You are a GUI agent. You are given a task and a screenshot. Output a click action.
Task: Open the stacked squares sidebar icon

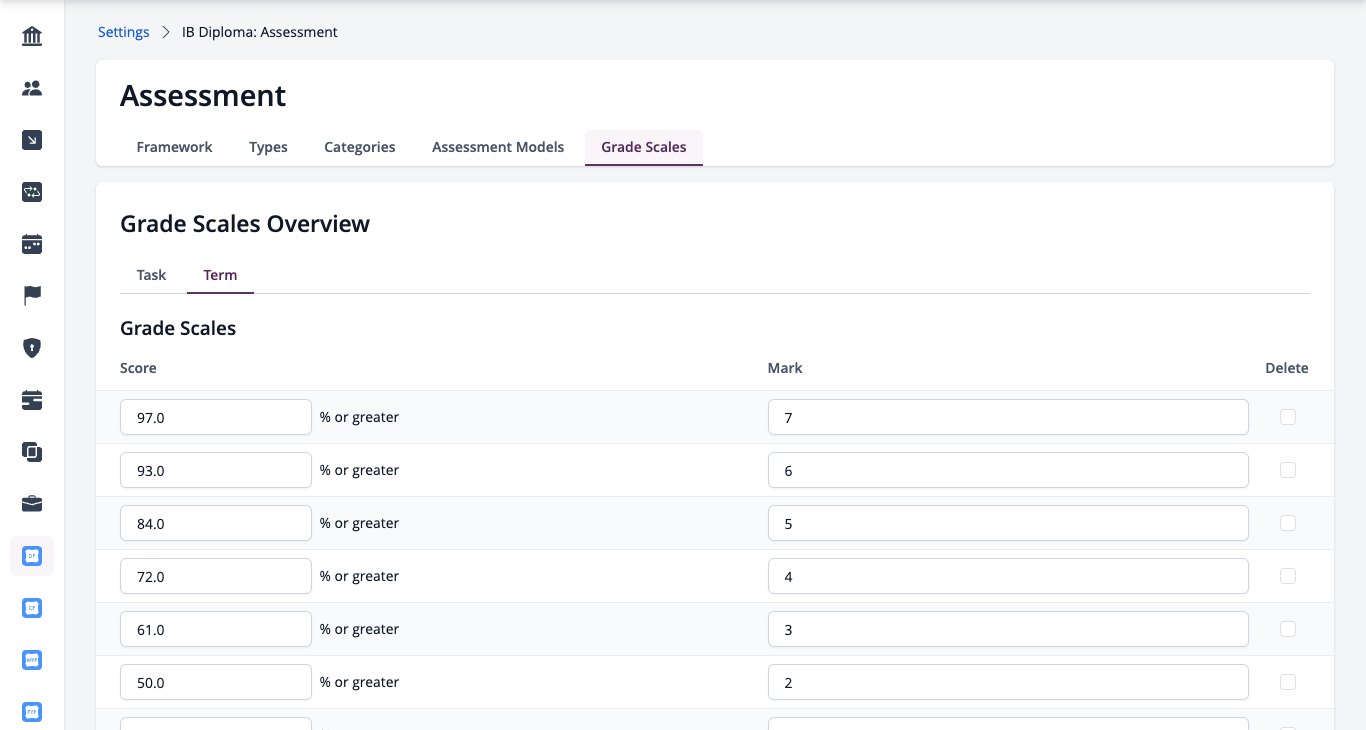[32, 452]
